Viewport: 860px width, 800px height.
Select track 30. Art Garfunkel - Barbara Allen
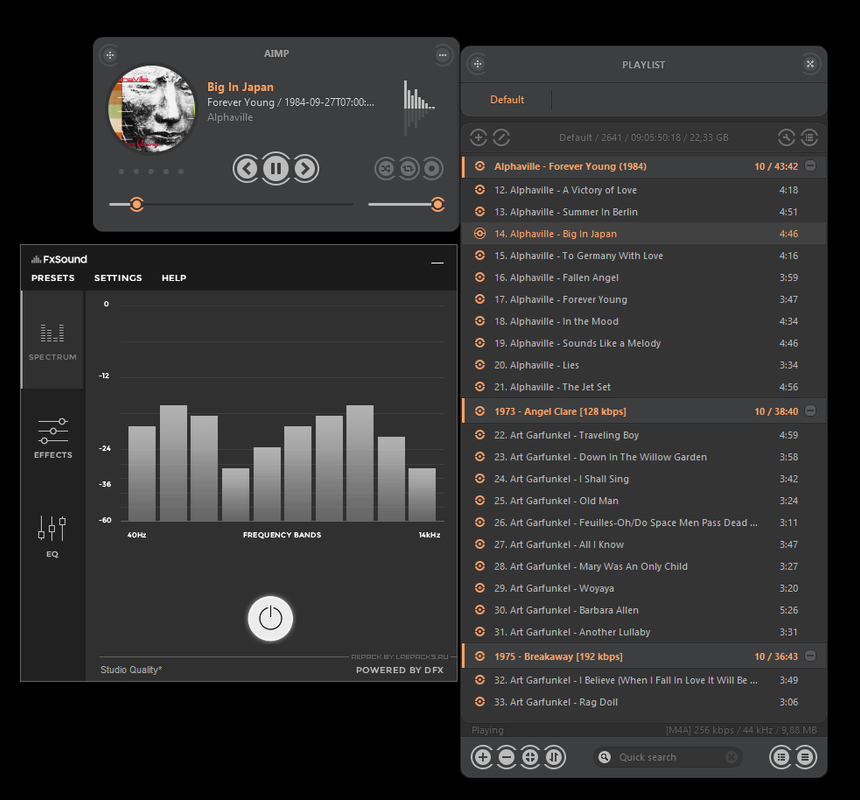tap(644, 610)
